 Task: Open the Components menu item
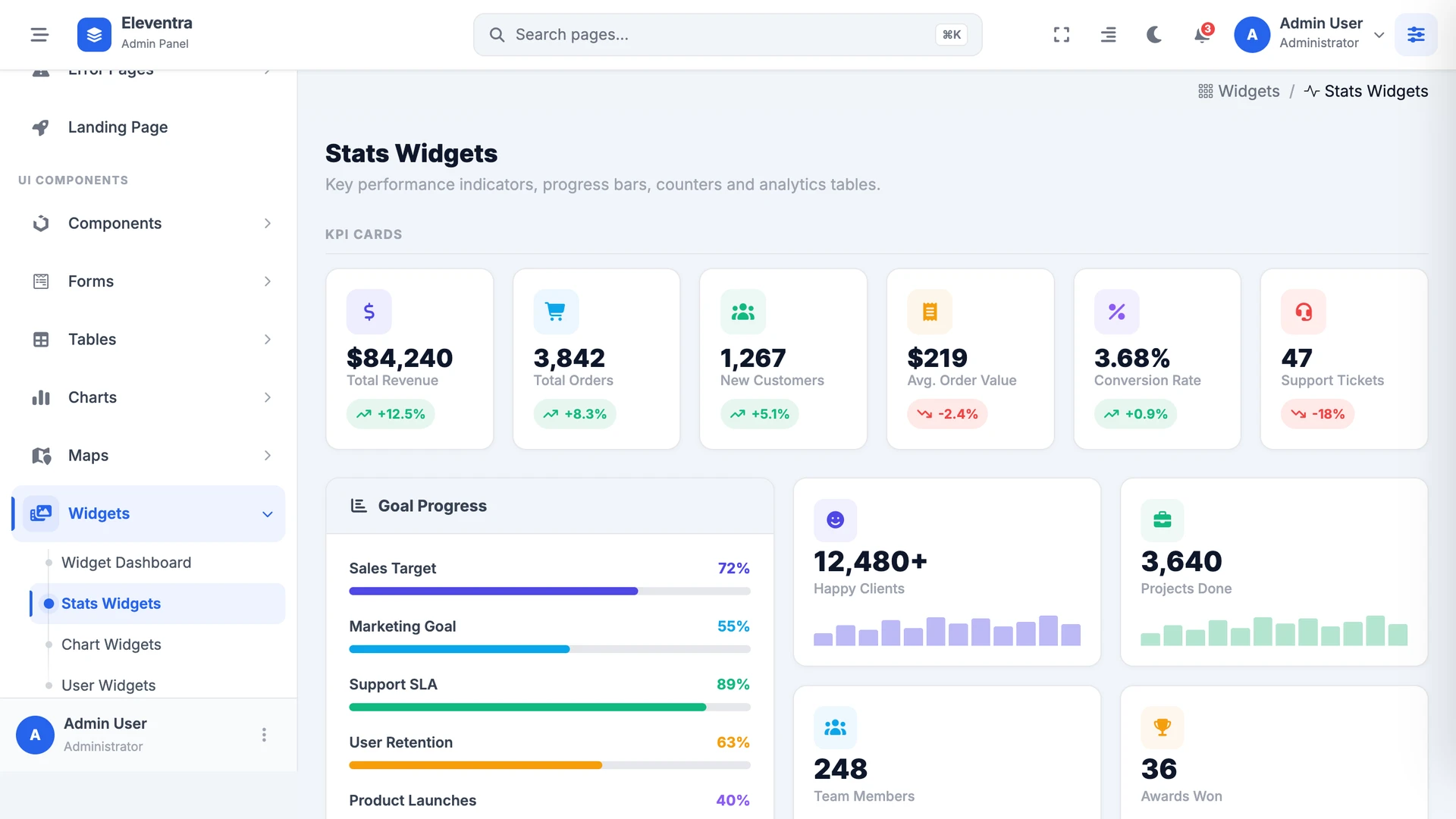point(149,224)
